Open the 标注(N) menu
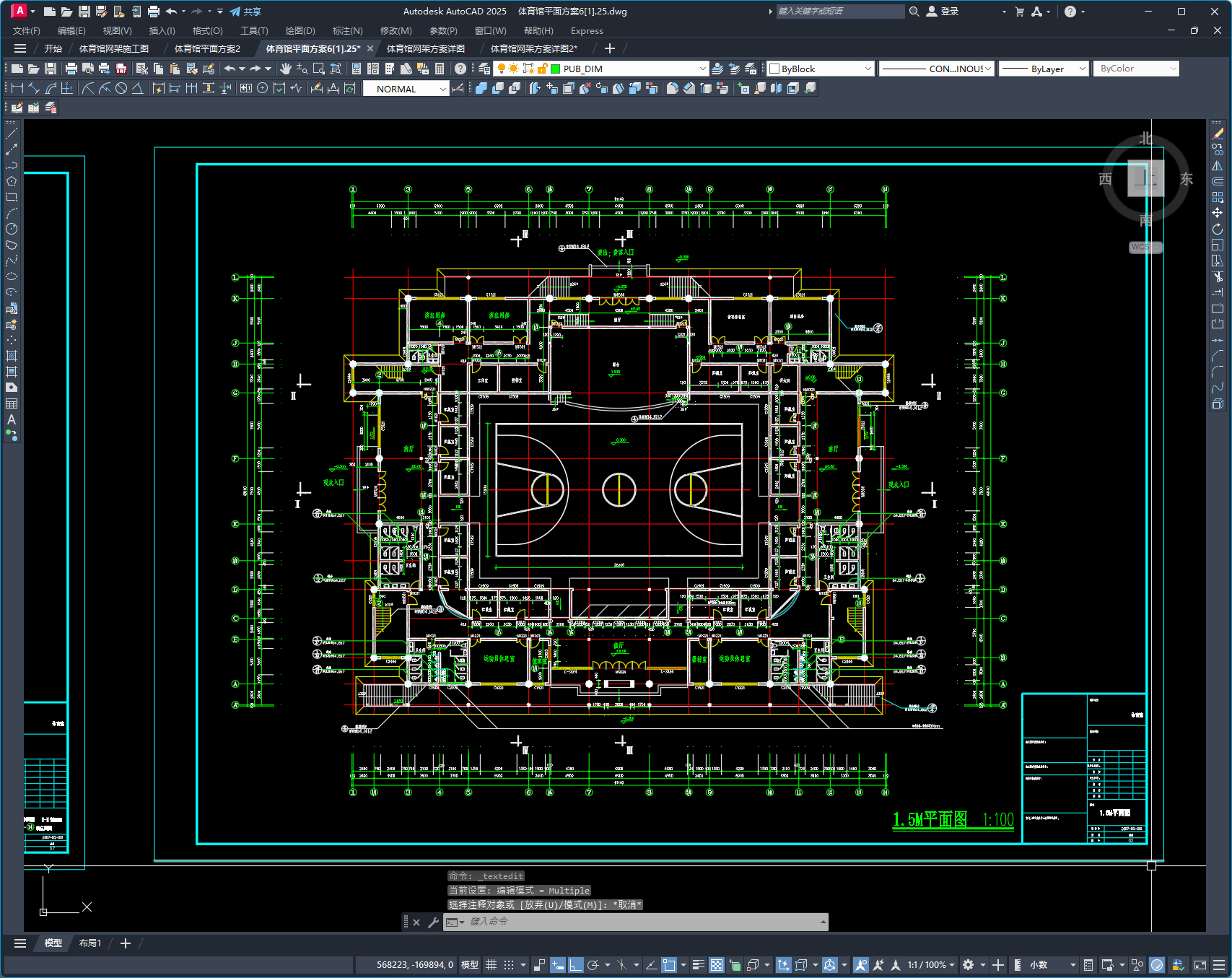 pos(347,30)
